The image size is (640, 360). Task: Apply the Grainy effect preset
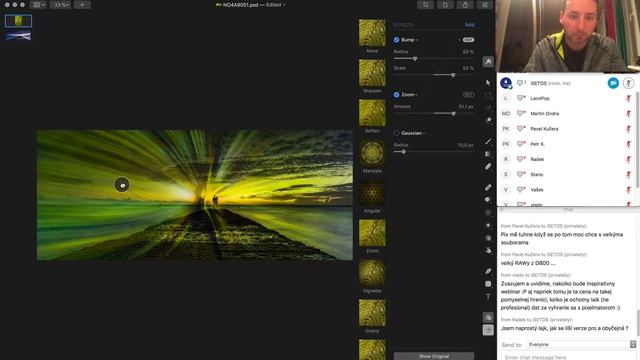(372, 313)
